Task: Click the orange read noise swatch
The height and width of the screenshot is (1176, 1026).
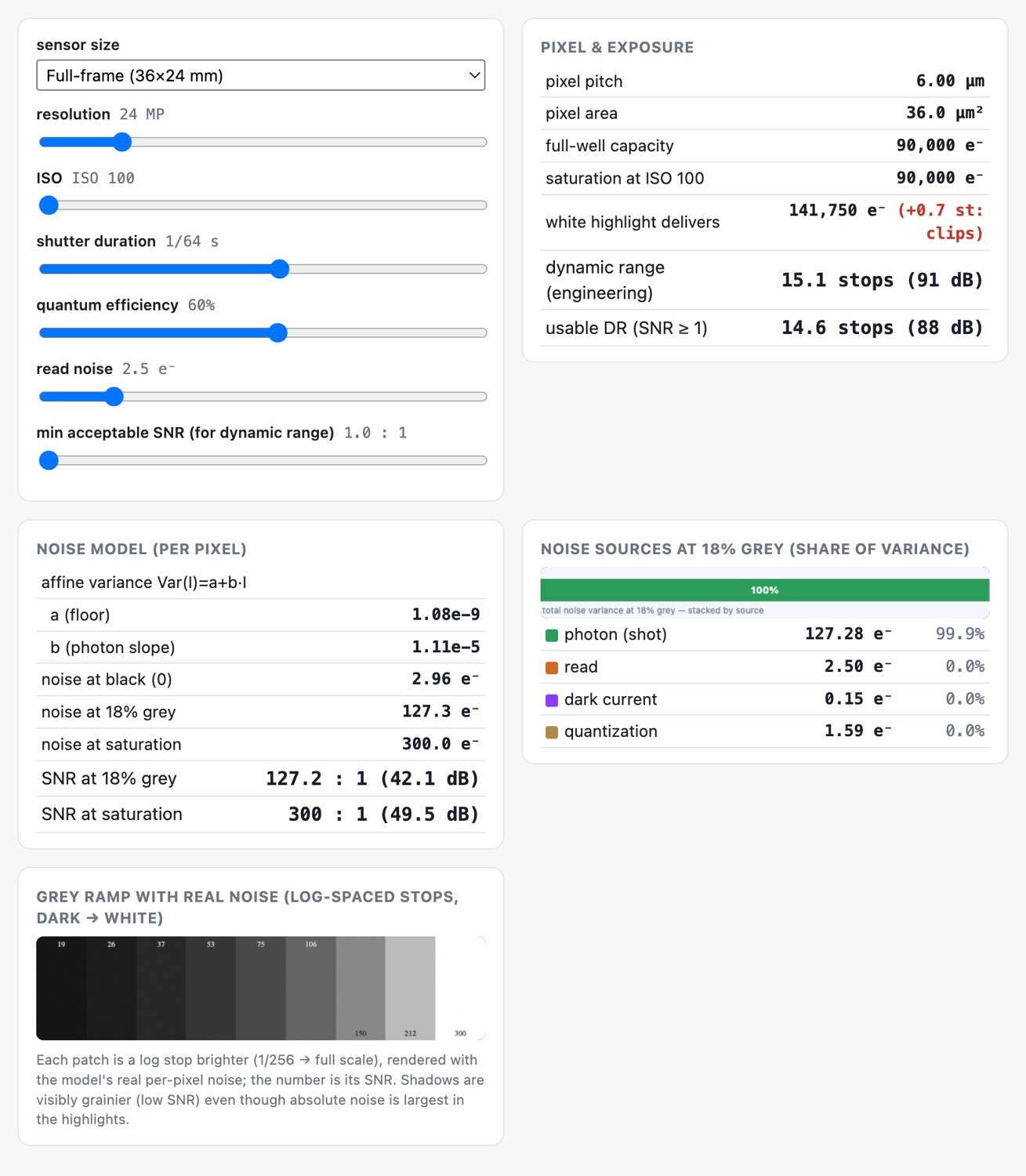Action: point(552,667)
